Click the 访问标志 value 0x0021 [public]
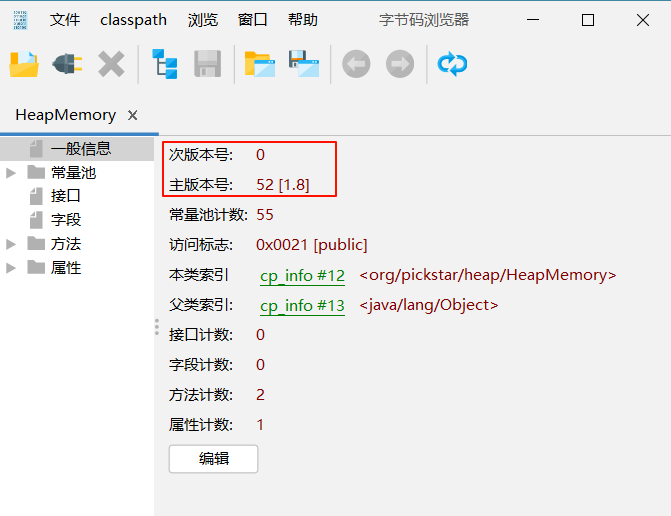Viewport: 671px width, 516px height. pyautogui.click(x=312, y=245)
